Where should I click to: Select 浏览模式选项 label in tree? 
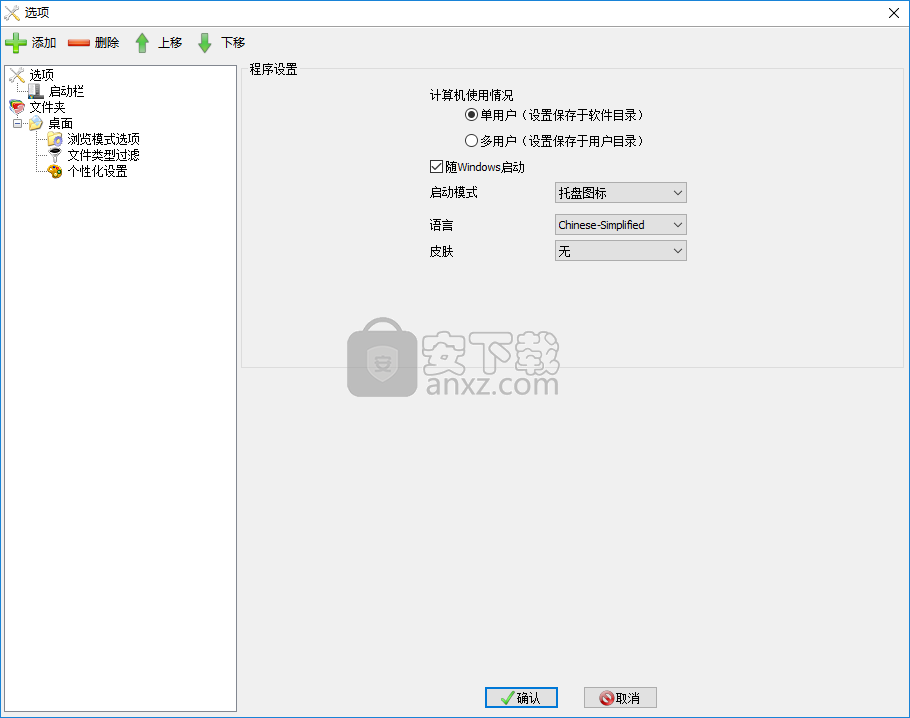[x=103, y=139]
